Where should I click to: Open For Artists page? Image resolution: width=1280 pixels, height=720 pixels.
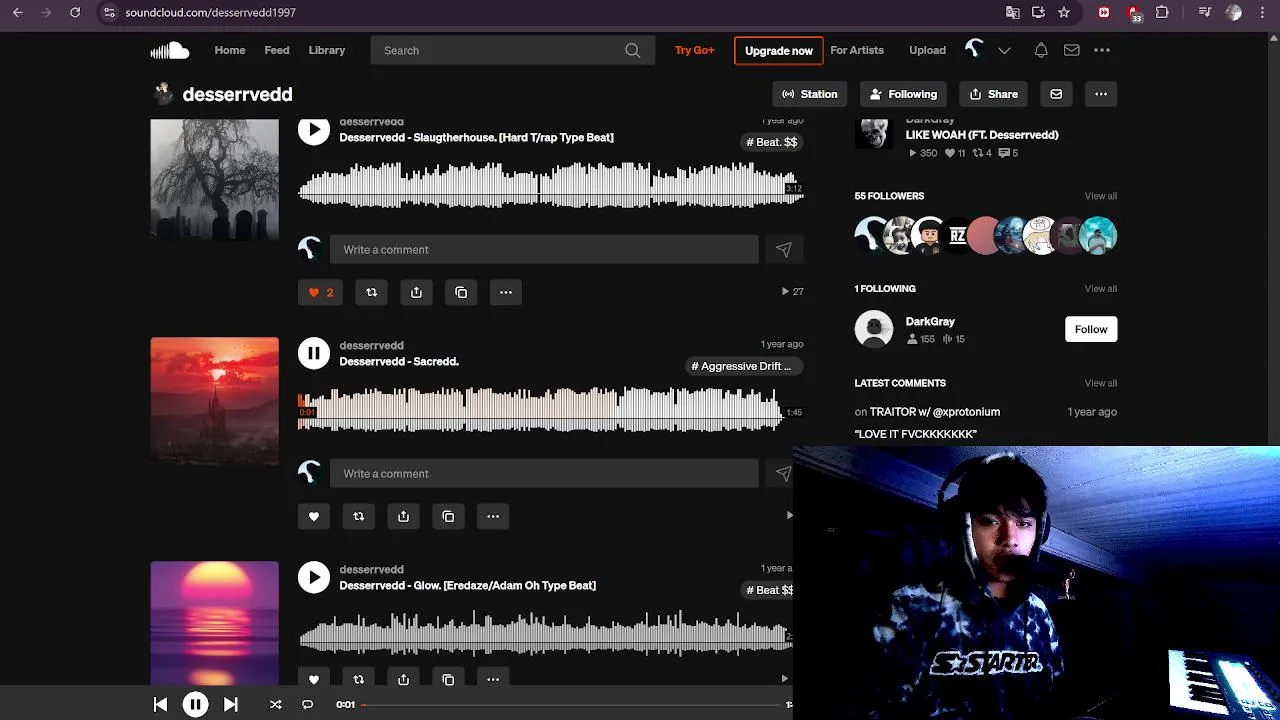click(857, 50)
